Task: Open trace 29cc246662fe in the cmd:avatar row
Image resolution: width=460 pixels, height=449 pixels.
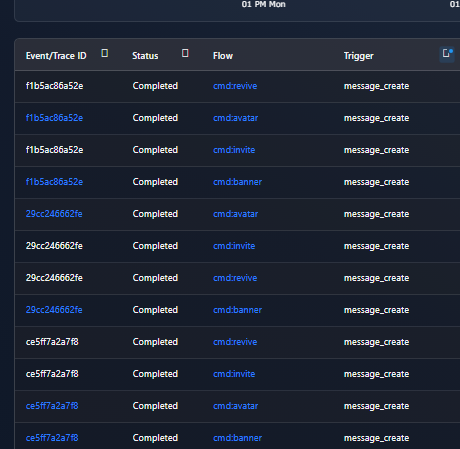Action: click(x=54, y=214)
